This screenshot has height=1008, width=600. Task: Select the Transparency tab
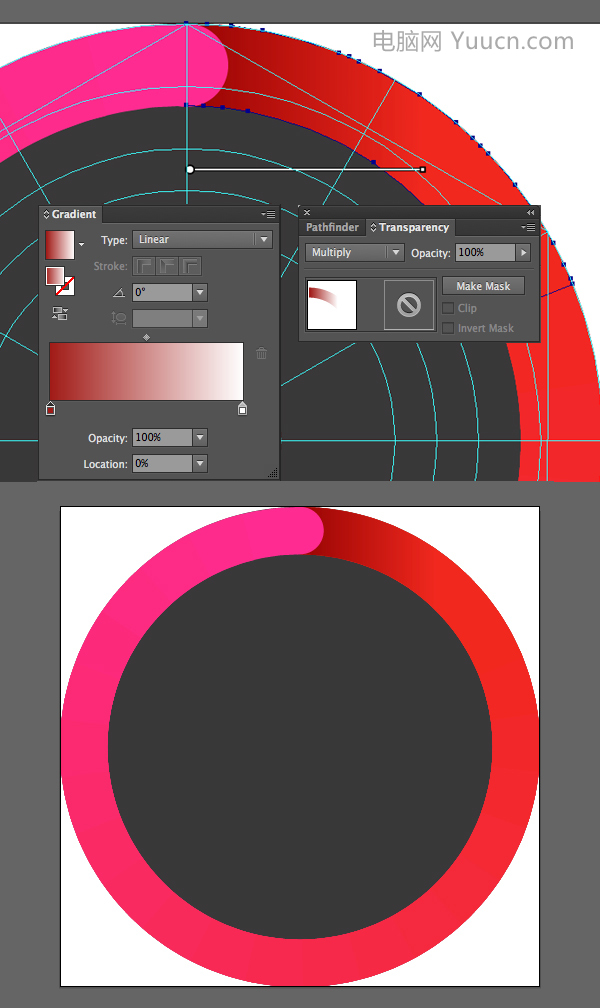coord(410,227)
